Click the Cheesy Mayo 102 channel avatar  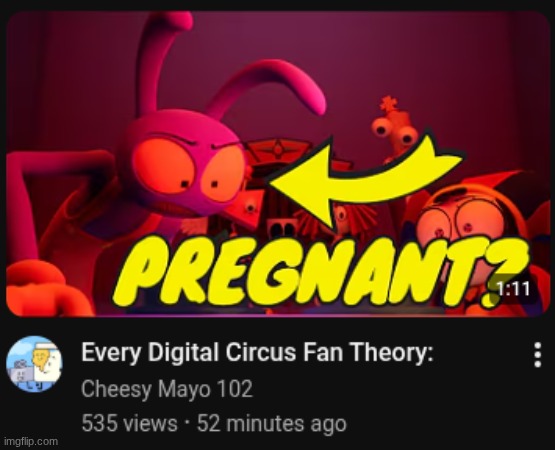coord(34,364)
